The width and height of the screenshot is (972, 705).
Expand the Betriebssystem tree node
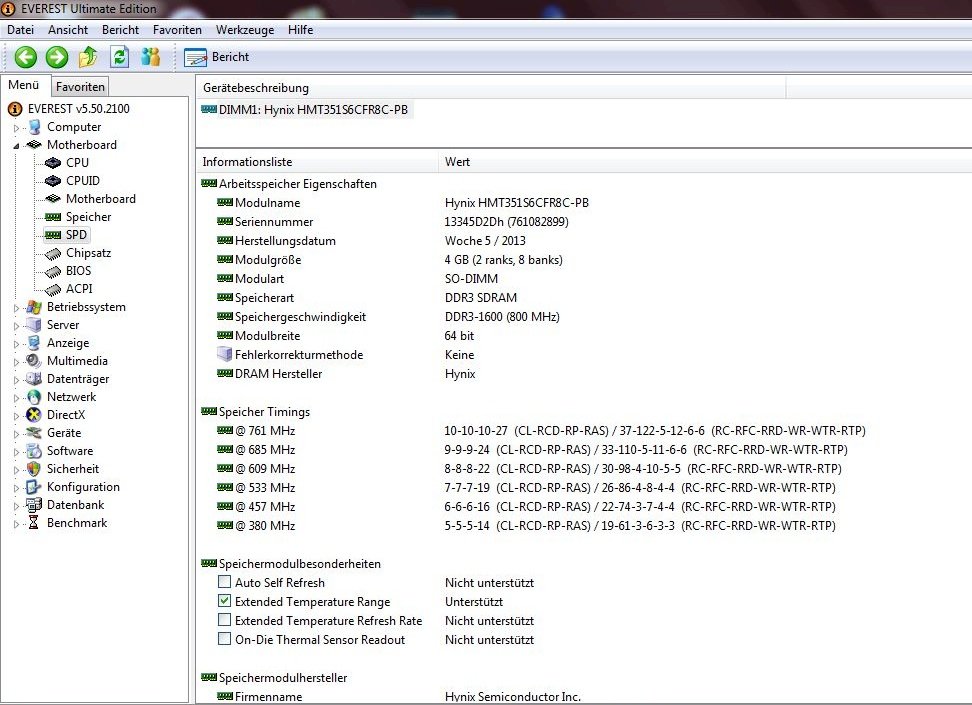point(16,308)
